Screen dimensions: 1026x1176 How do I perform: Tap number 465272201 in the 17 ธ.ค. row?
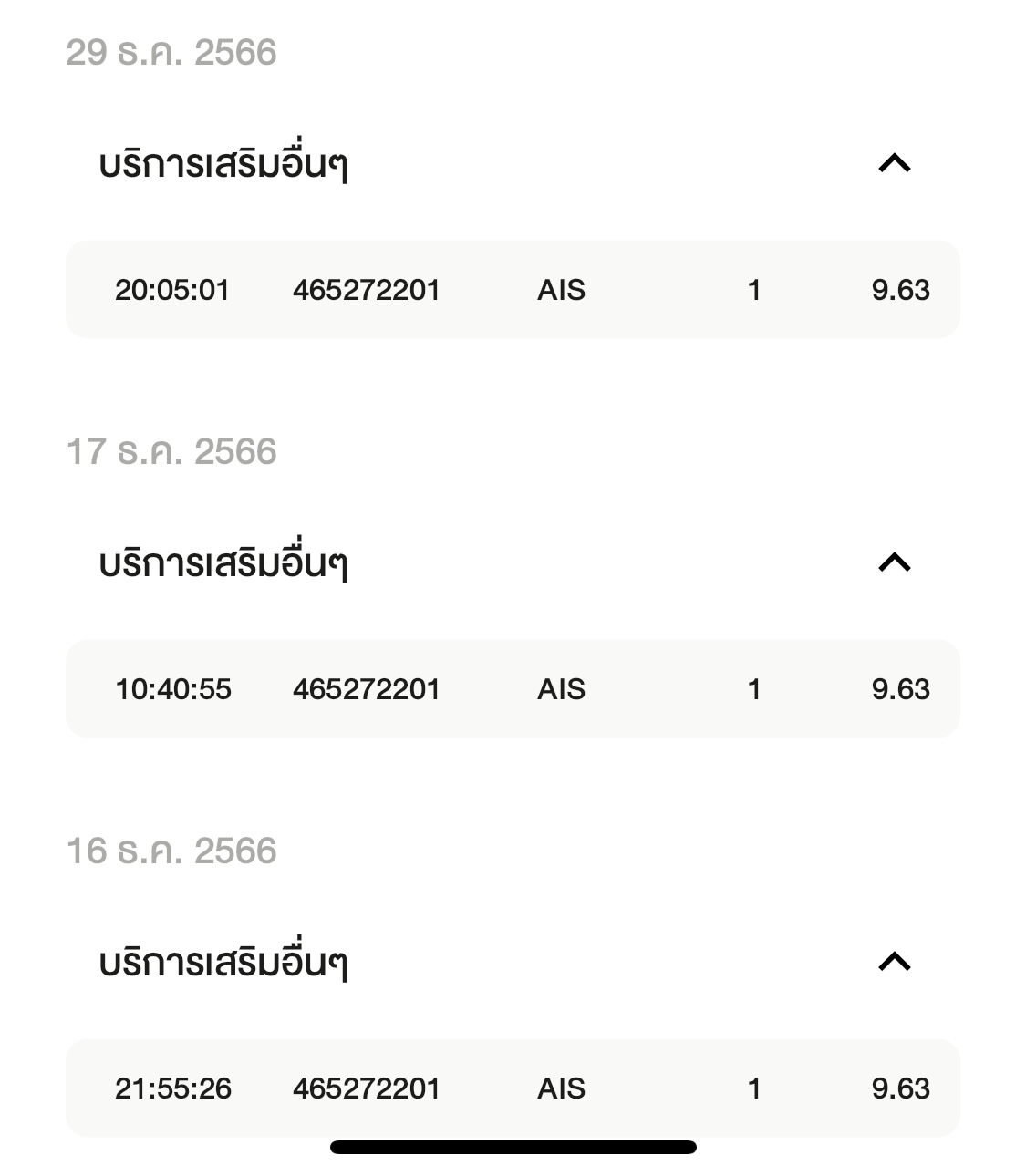(367, 689)
